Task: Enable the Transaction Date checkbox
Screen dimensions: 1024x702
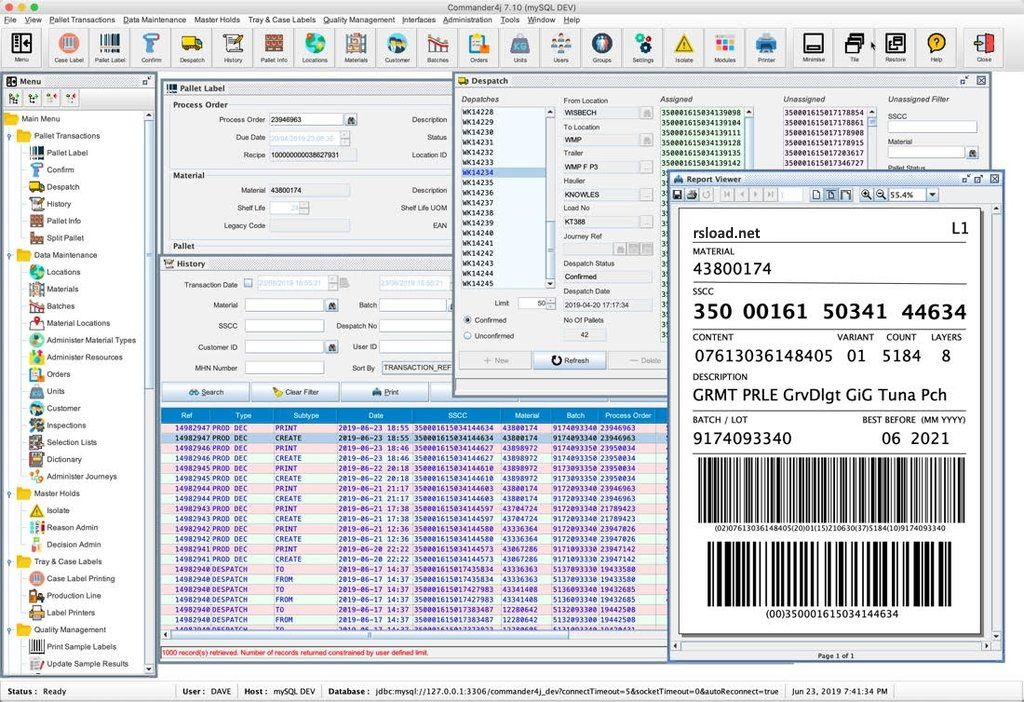Action: 248,284
